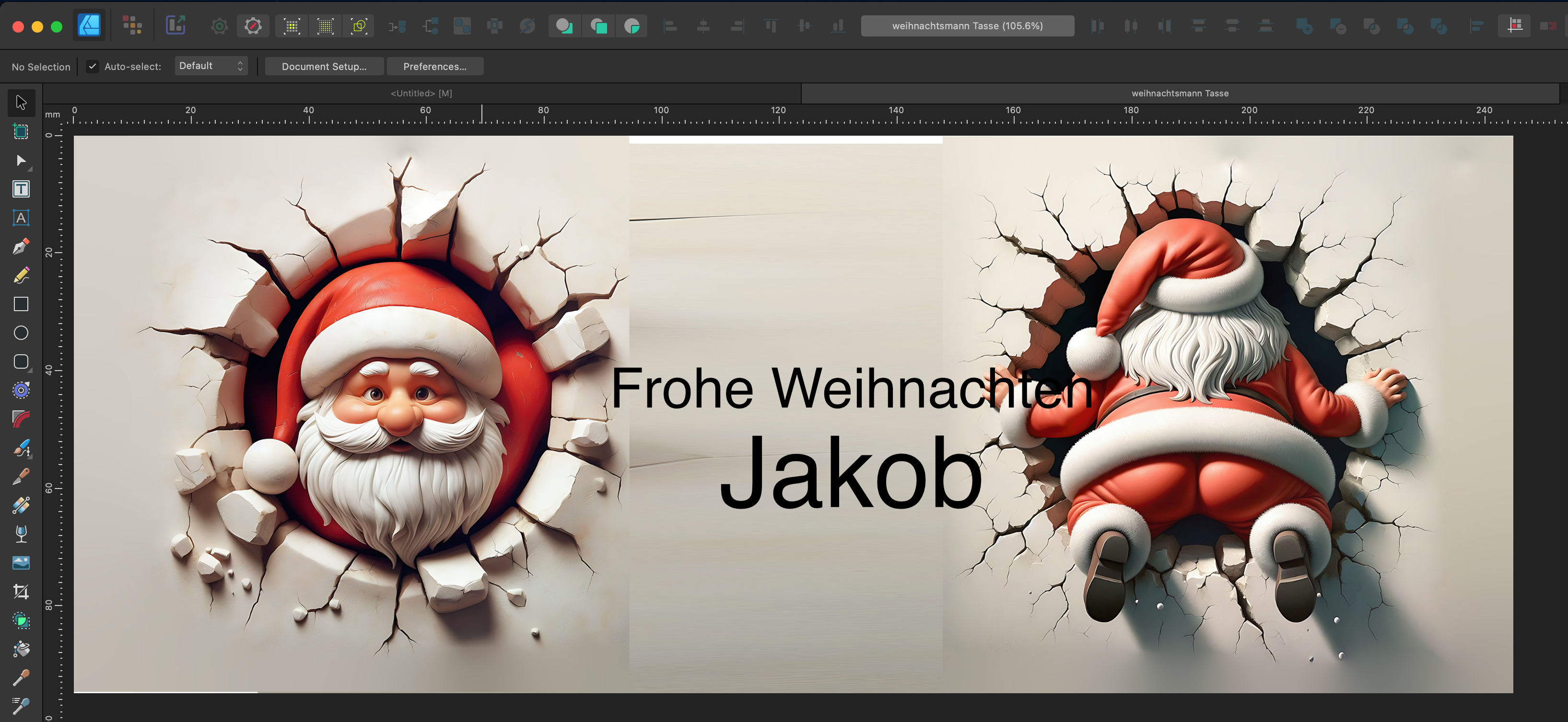This screenshot has width=1568, height=722.
Task: Open the Auto-select Default dropdown
Action: 211,66
